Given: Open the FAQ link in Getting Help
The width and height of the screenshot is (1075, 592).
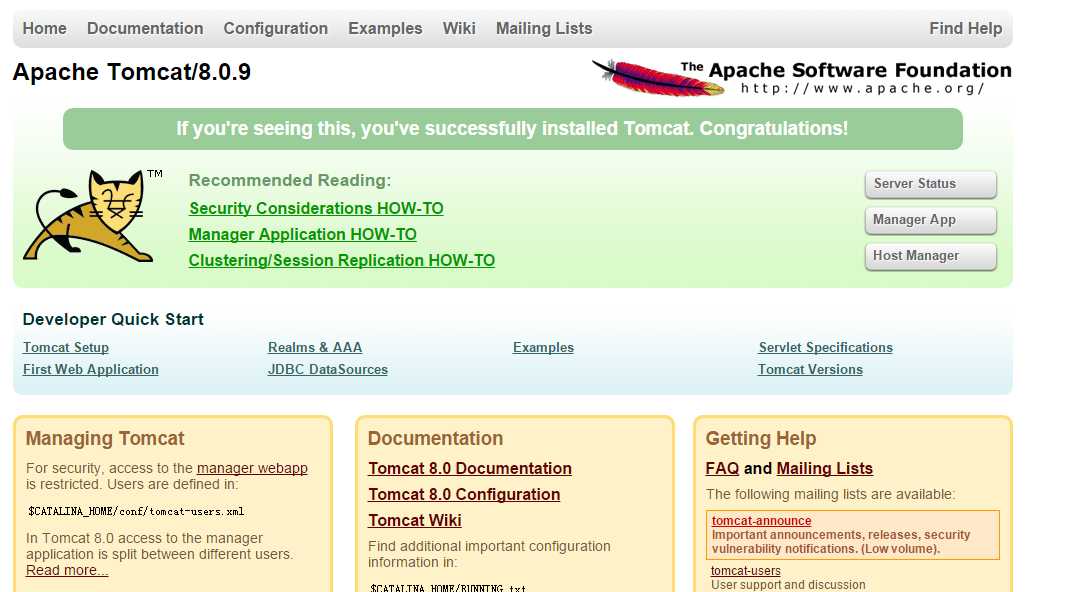Looking at the screenshot, I should point(723,469).
